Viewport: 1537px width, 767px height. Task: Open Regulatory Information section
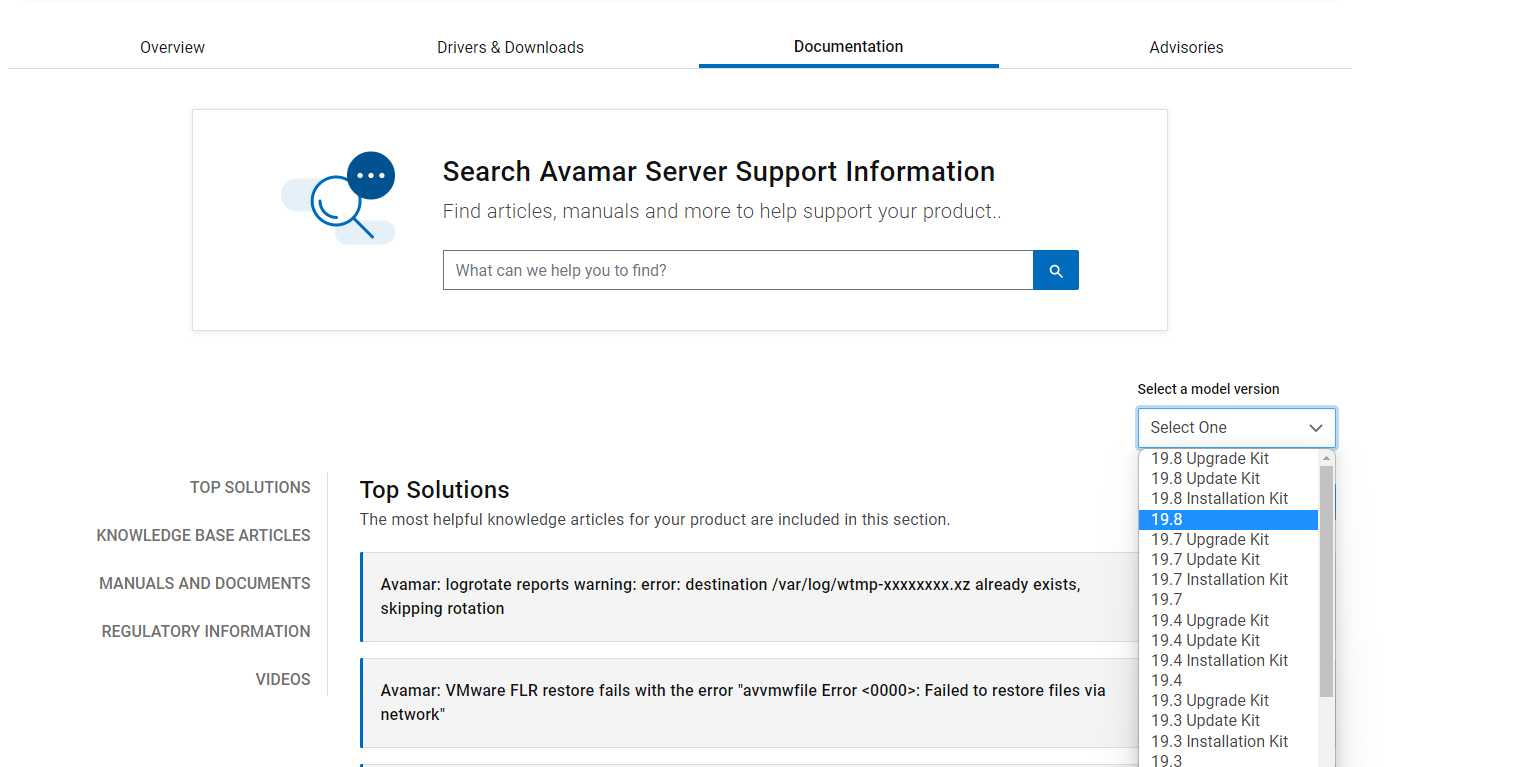[x=206, y=631]
